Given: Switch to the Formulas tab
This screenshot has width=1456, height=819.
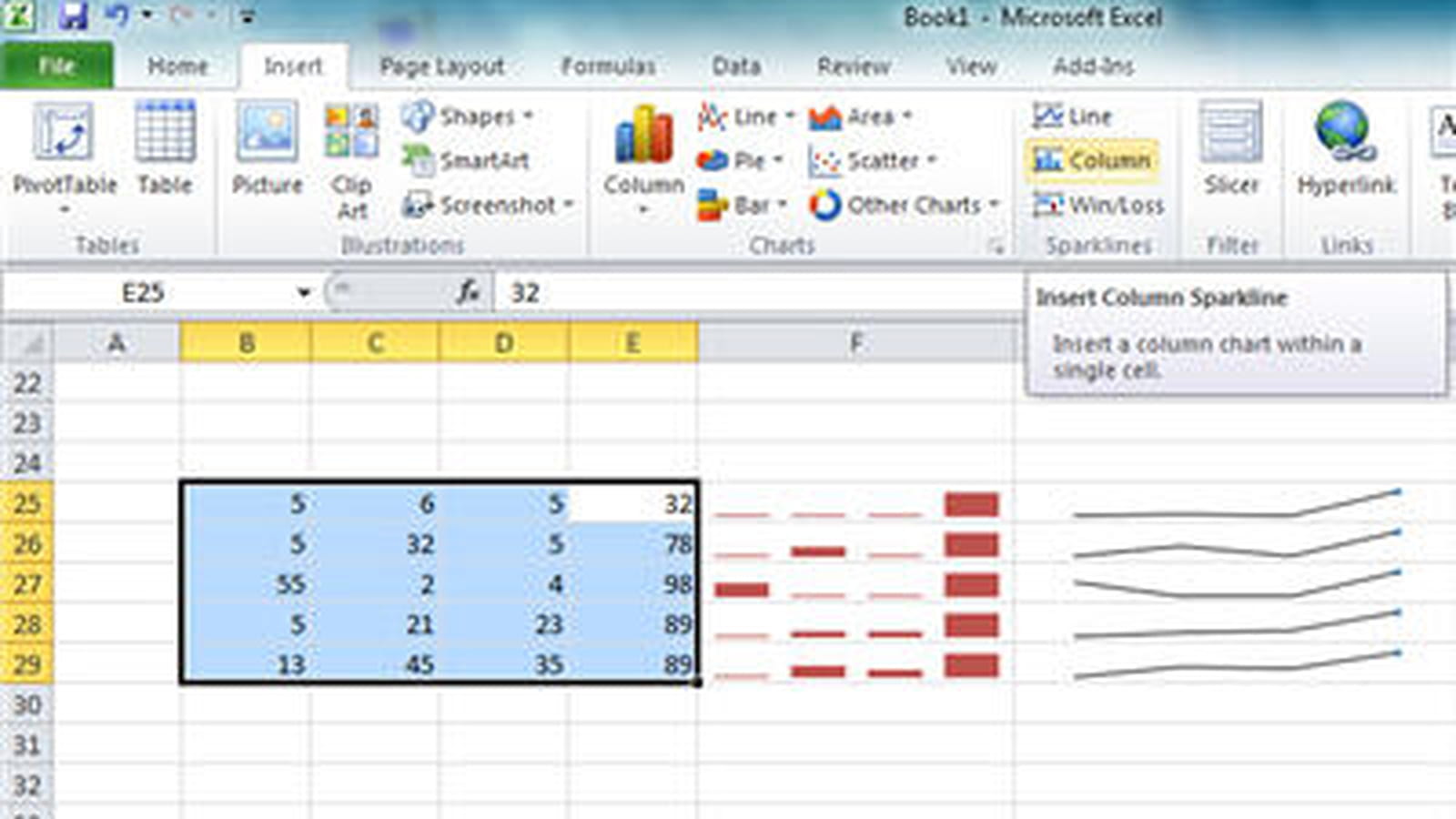Looking at the screenshot, I should (608, 66).
